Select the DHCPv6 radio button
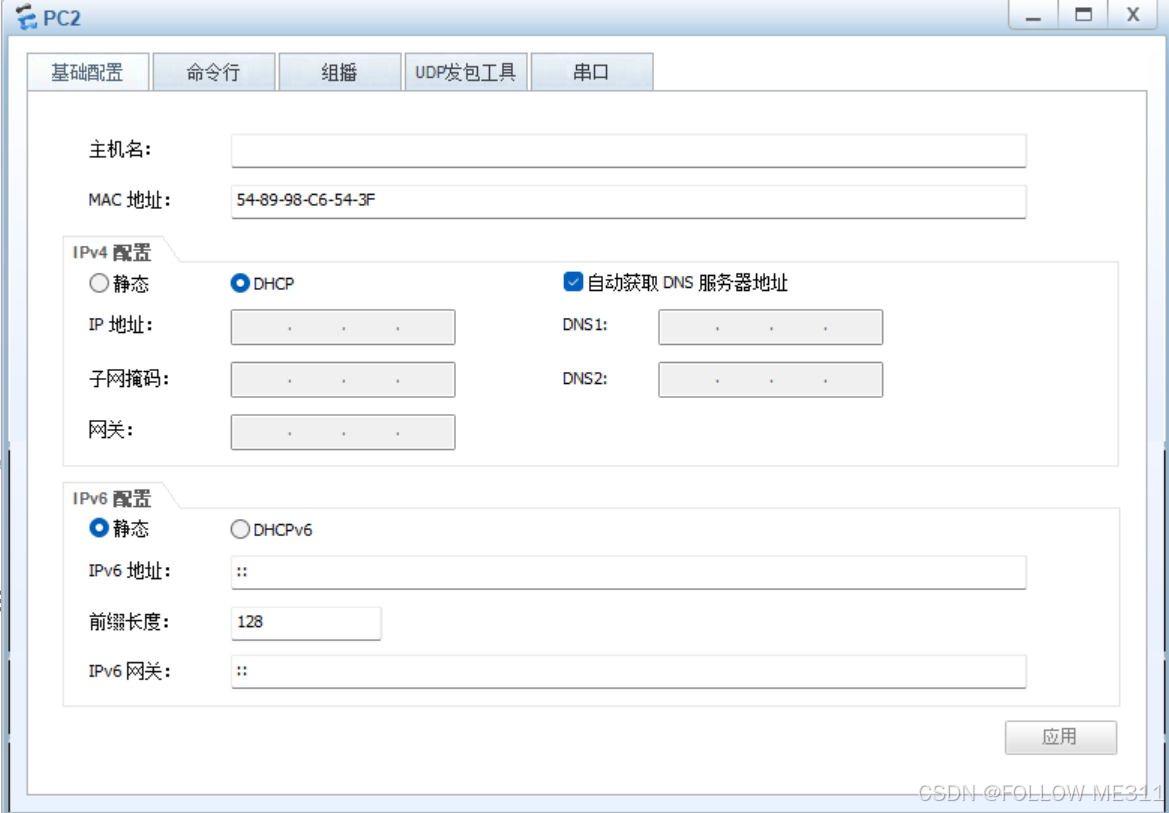The image size is (1169, 813). point(240,530)
